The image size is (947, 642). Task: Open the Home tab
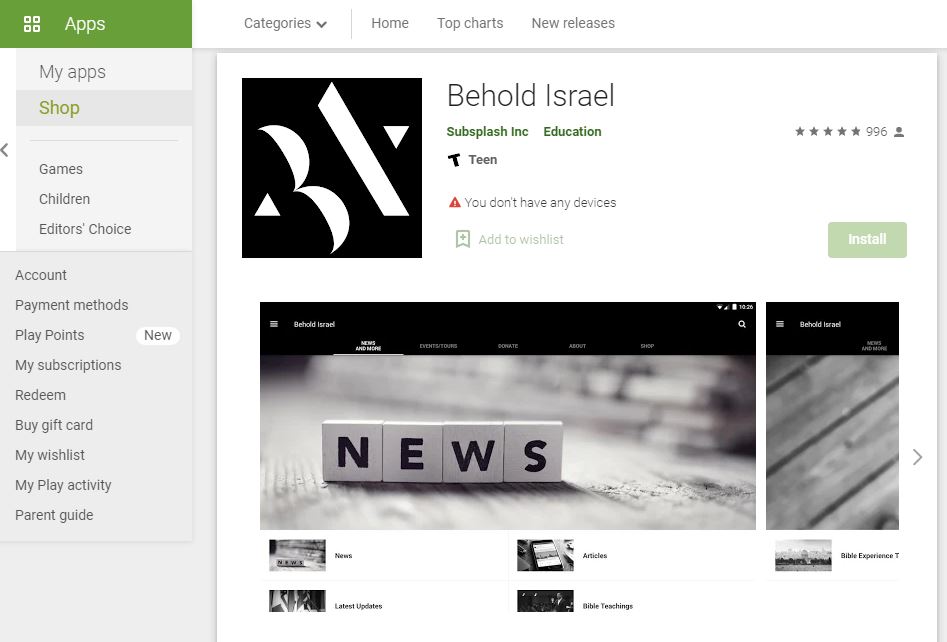click(390, 24)
